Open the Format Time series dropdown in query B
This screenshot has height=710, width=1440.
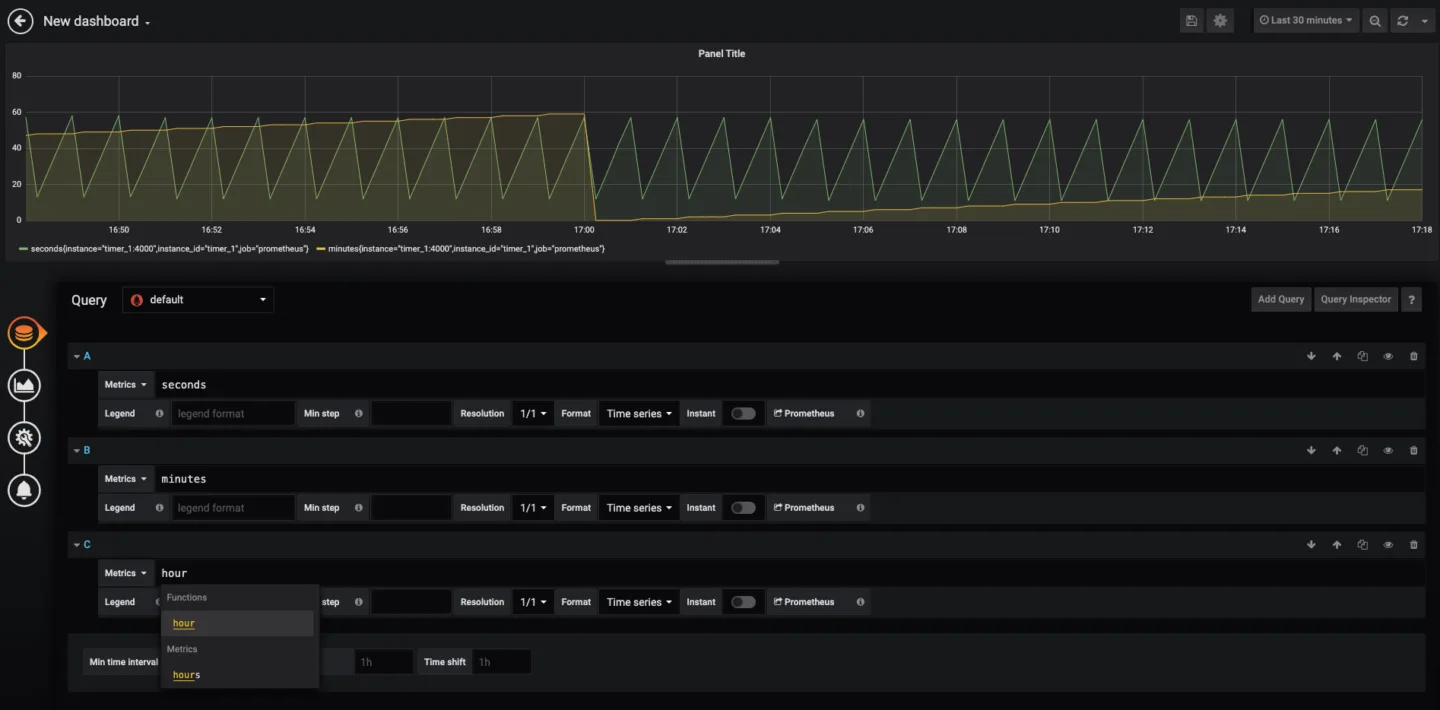tap(639, 508)
